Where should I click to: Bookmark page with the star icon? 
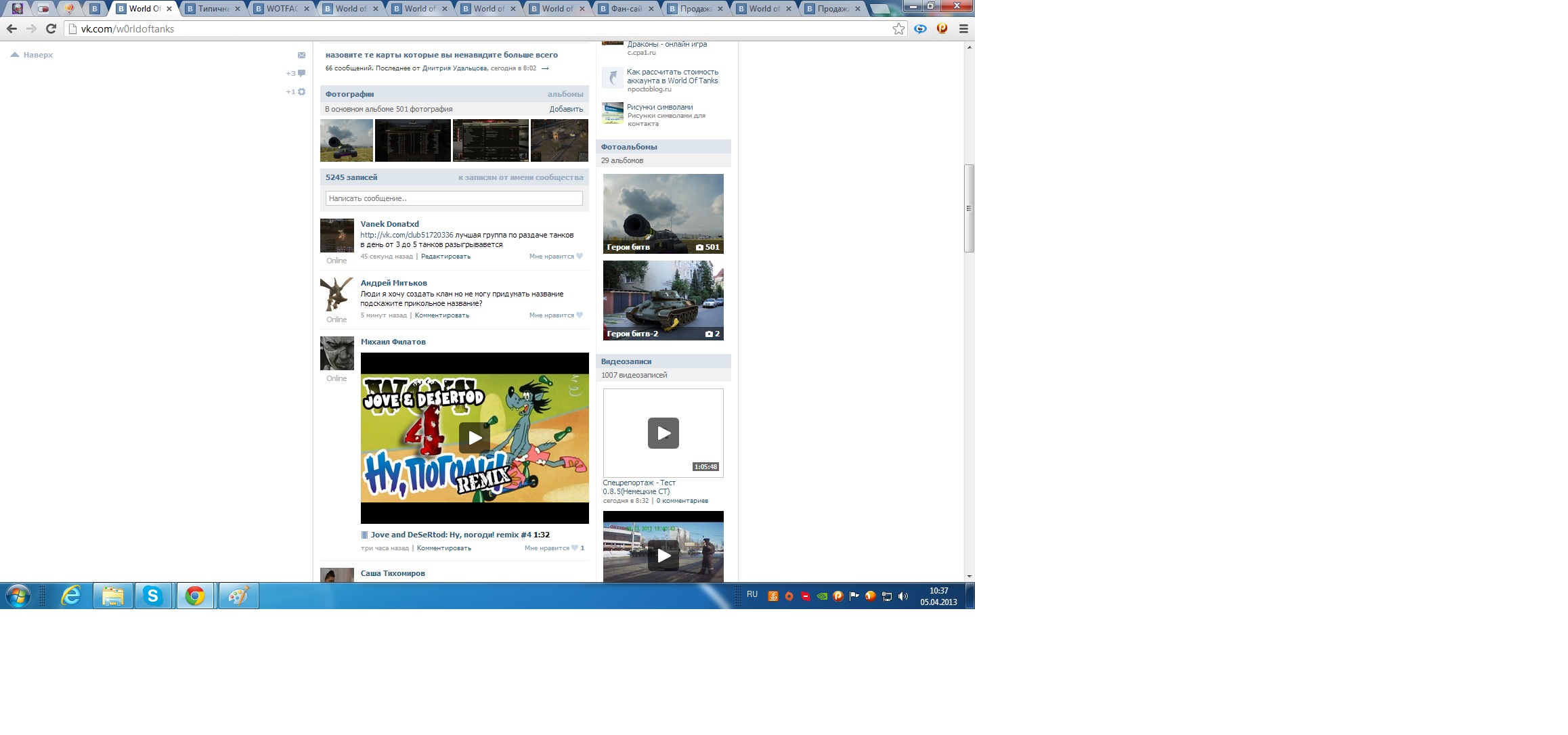(898, 28)
